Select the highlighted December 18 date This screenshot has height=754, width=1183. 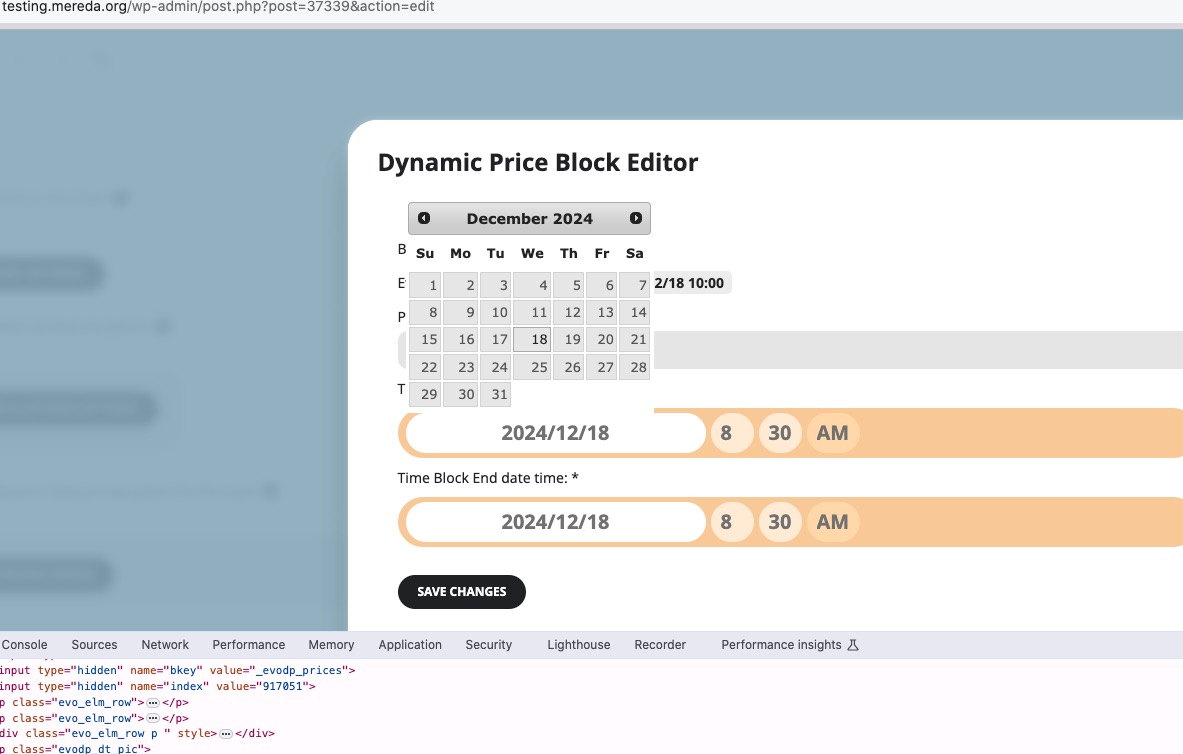pos(532,340)
